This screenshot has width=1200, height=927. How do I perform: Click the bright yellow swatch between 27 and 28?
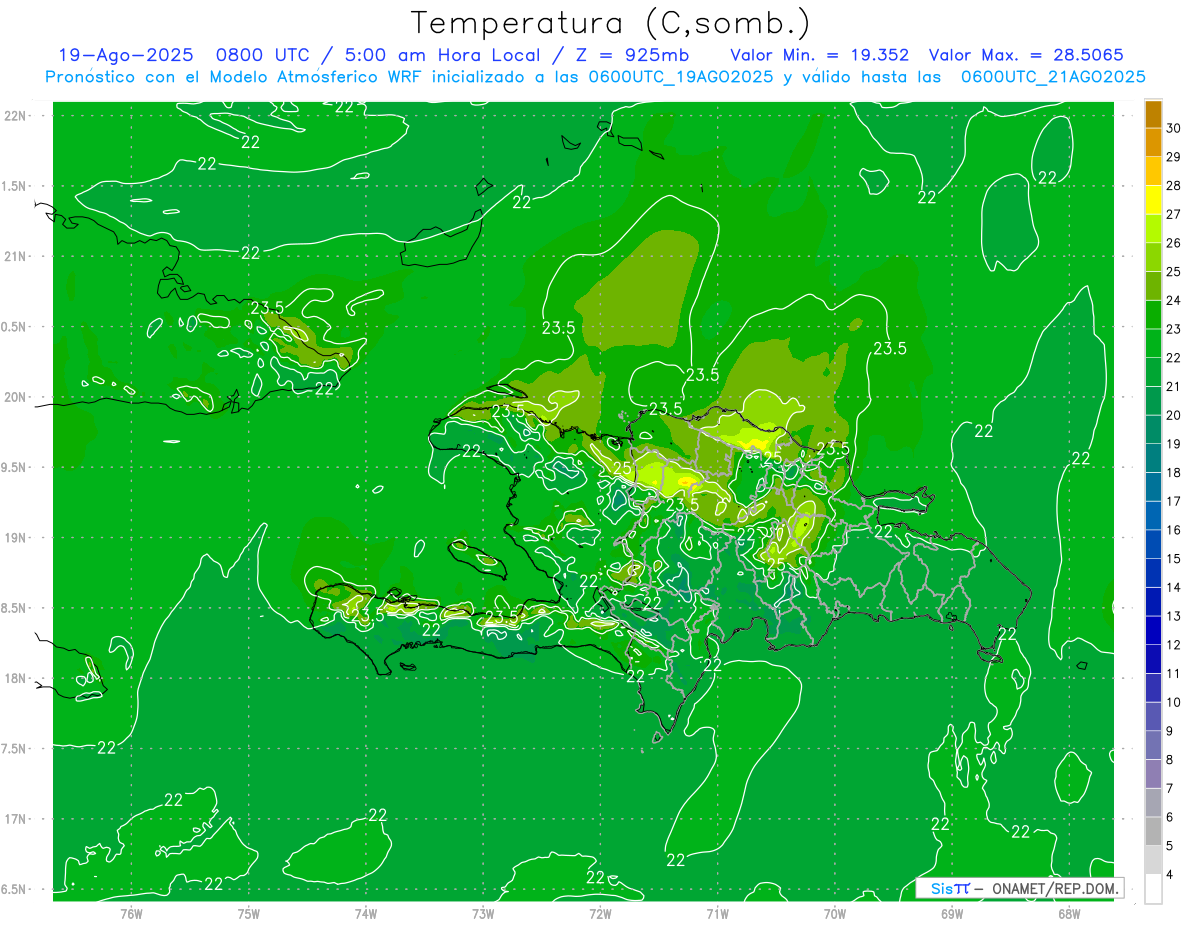pyautogui.click(x=1153, y=200)
